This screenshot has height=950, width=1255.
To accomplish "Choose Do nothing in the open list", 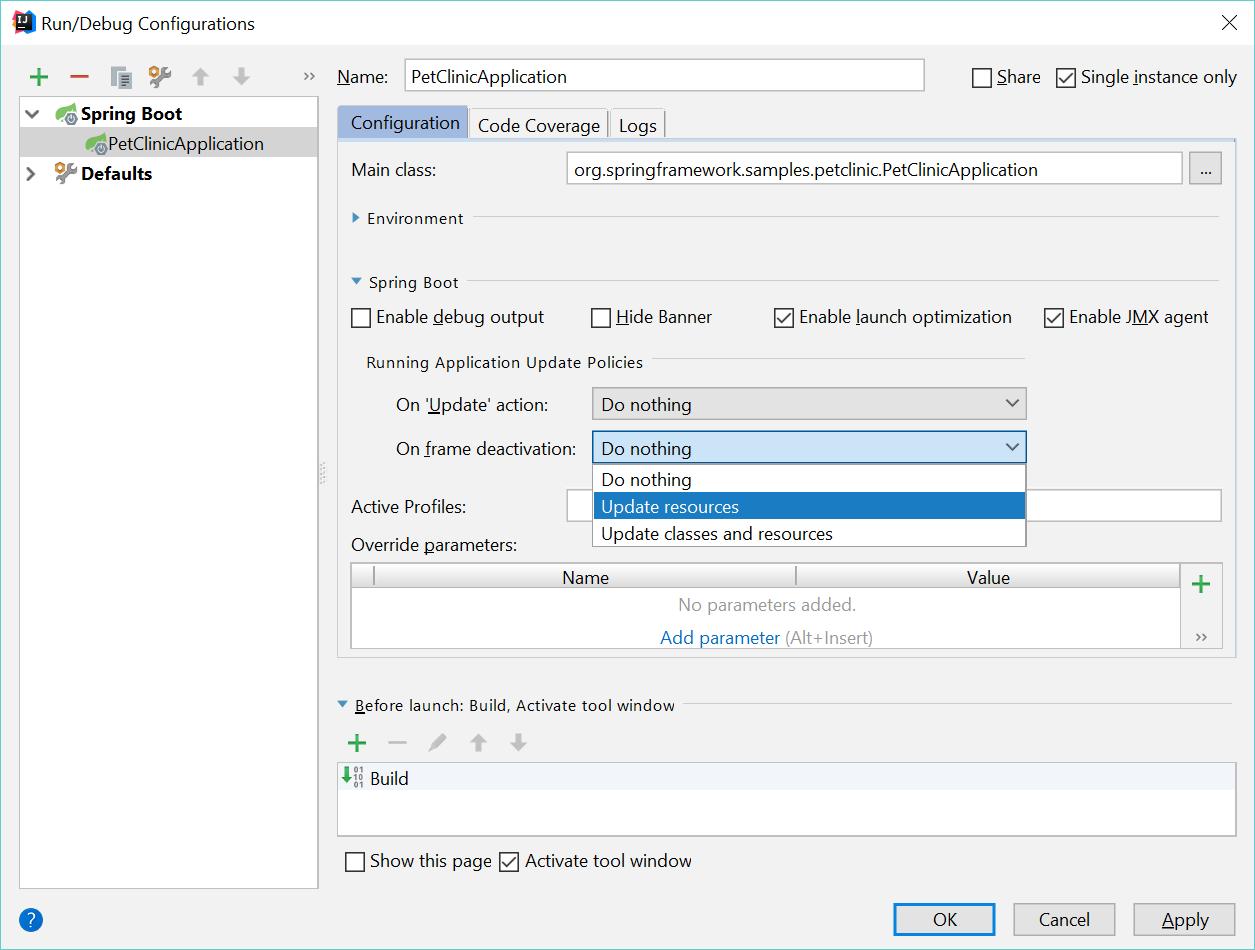I will (809, 479).
